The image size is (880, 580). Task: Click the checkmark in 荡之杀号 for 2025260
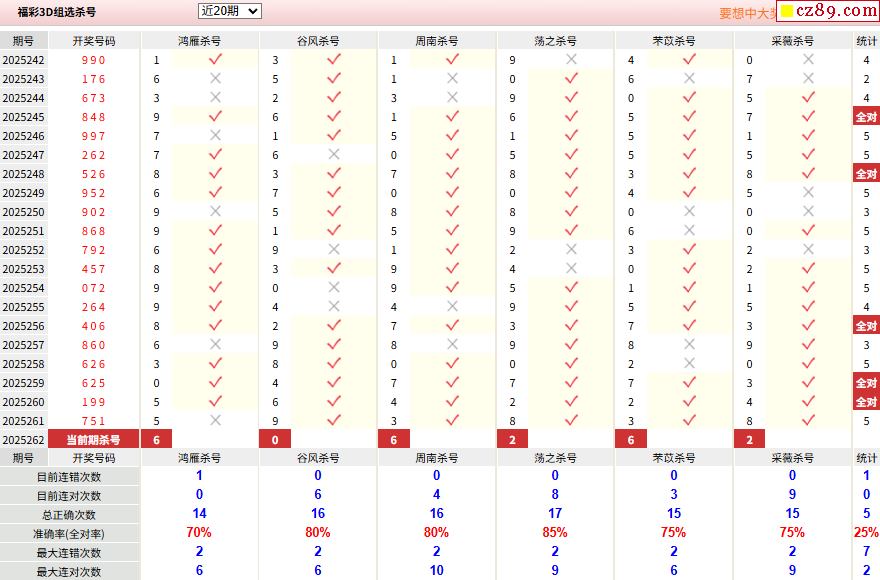coord(571,401)
